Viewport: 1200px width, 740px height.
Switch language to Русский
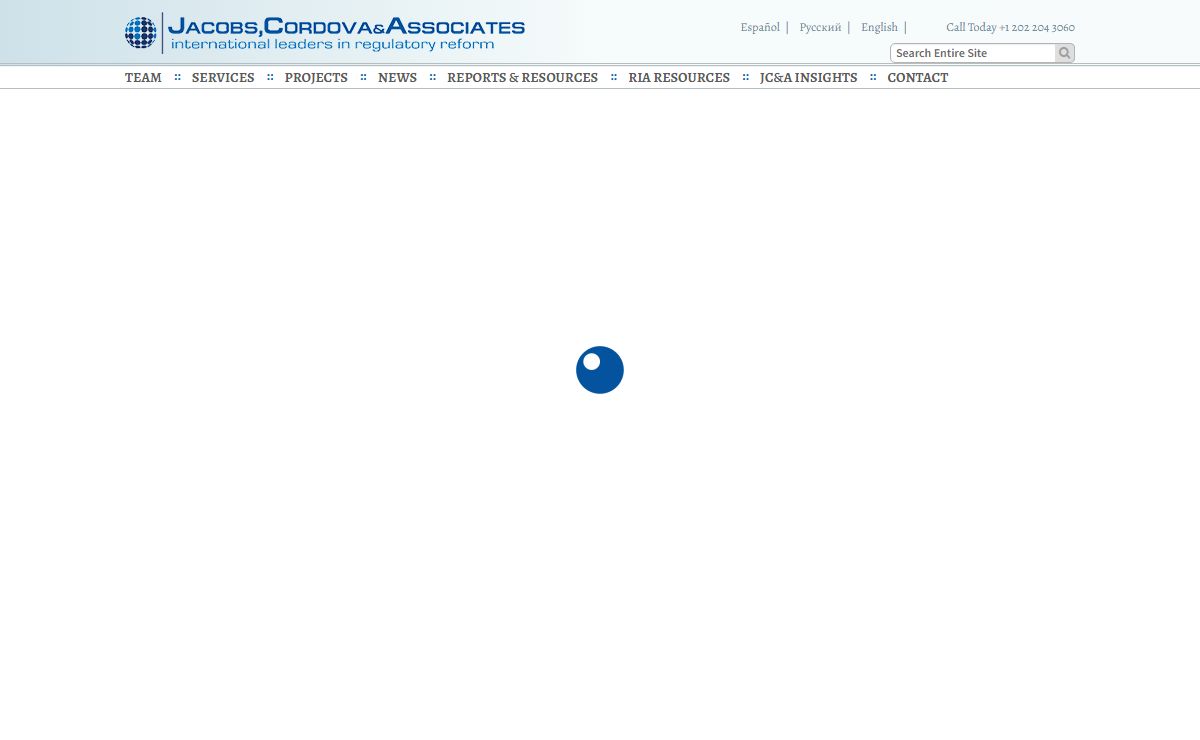click(820, 27)
